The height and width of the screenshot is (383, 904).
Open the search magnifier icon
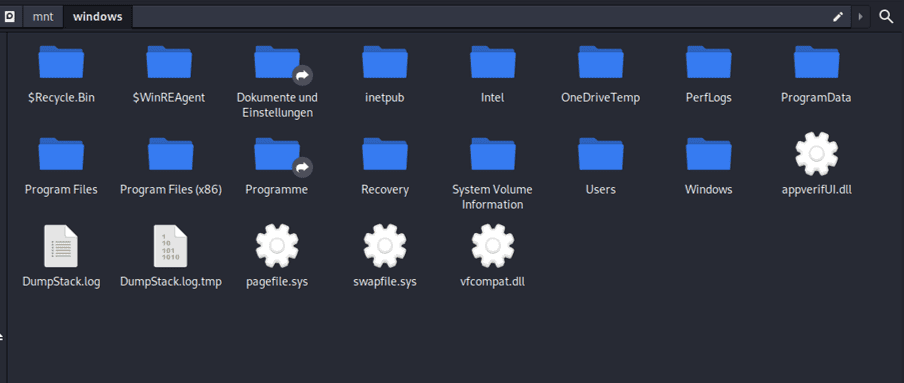(x=886, y=17)
